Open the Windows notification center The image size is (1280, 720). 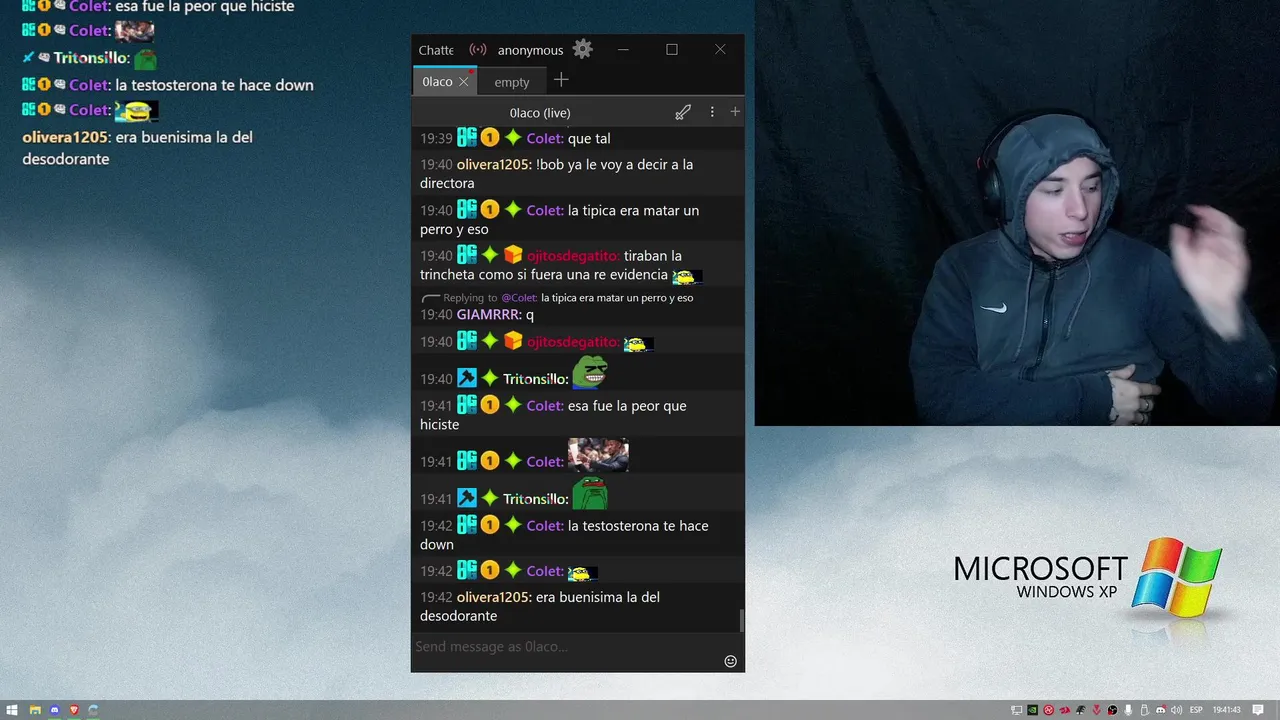coord(1258,710)
